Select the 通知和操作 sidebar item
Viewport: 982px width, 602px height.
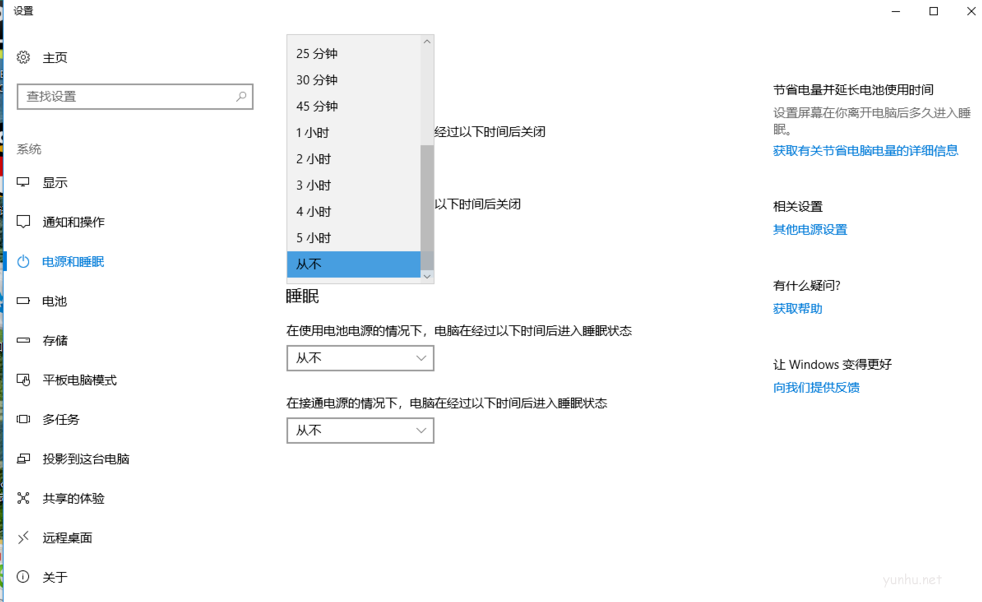(x=68, y=222)
